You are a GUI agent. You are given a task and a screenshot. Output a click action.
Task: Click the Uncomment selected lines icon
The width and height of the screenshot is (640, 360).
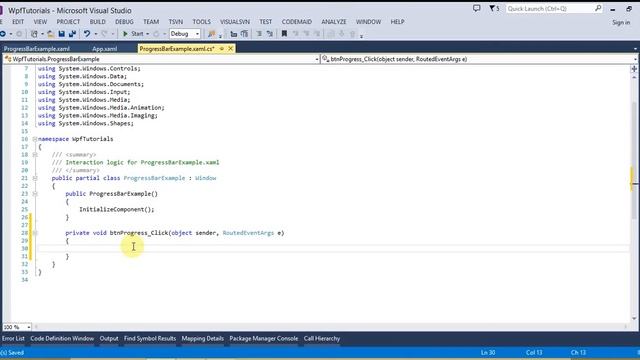pyautogui.click(x=269, y=34)
